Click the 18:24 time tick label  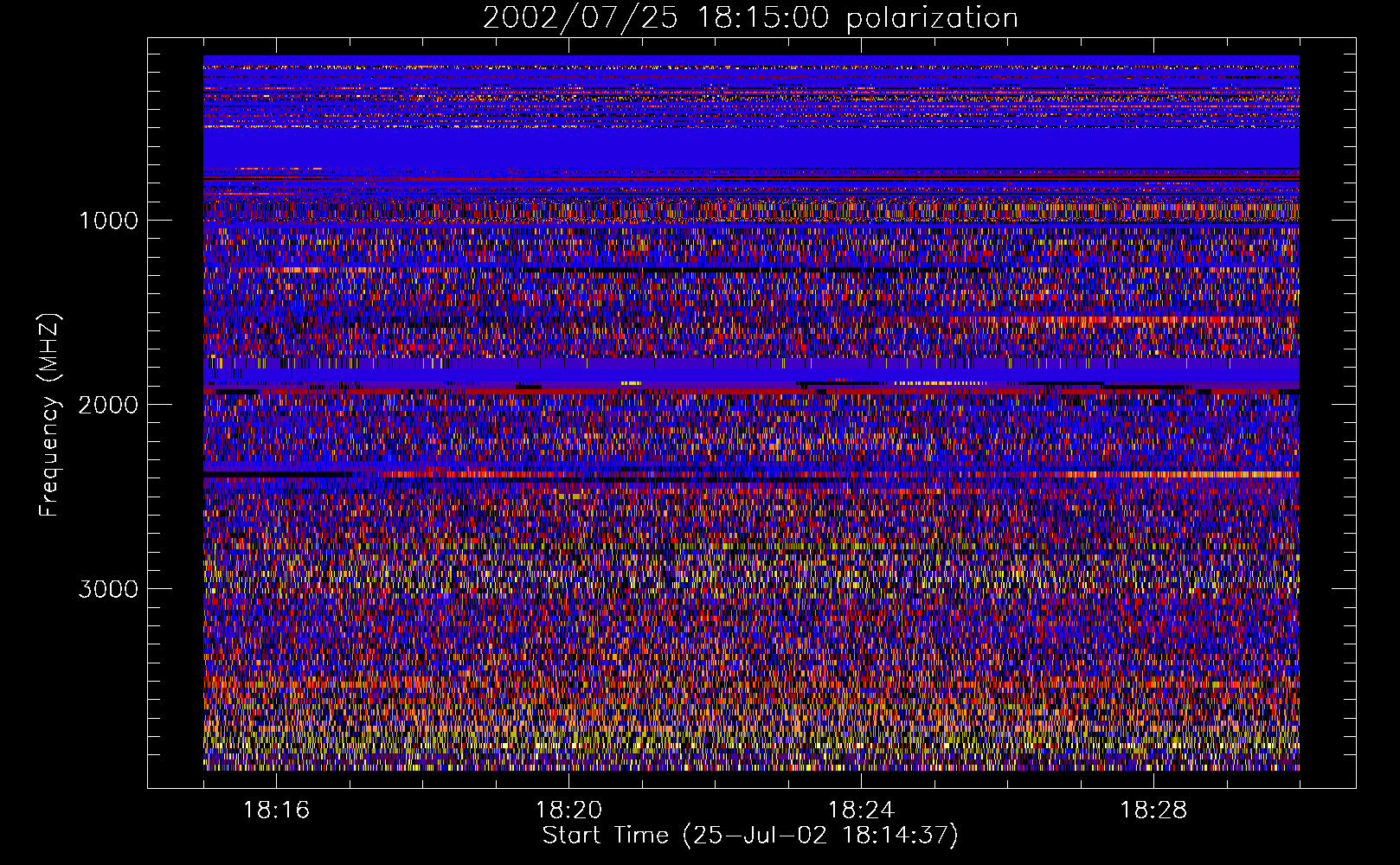point(861,811)
